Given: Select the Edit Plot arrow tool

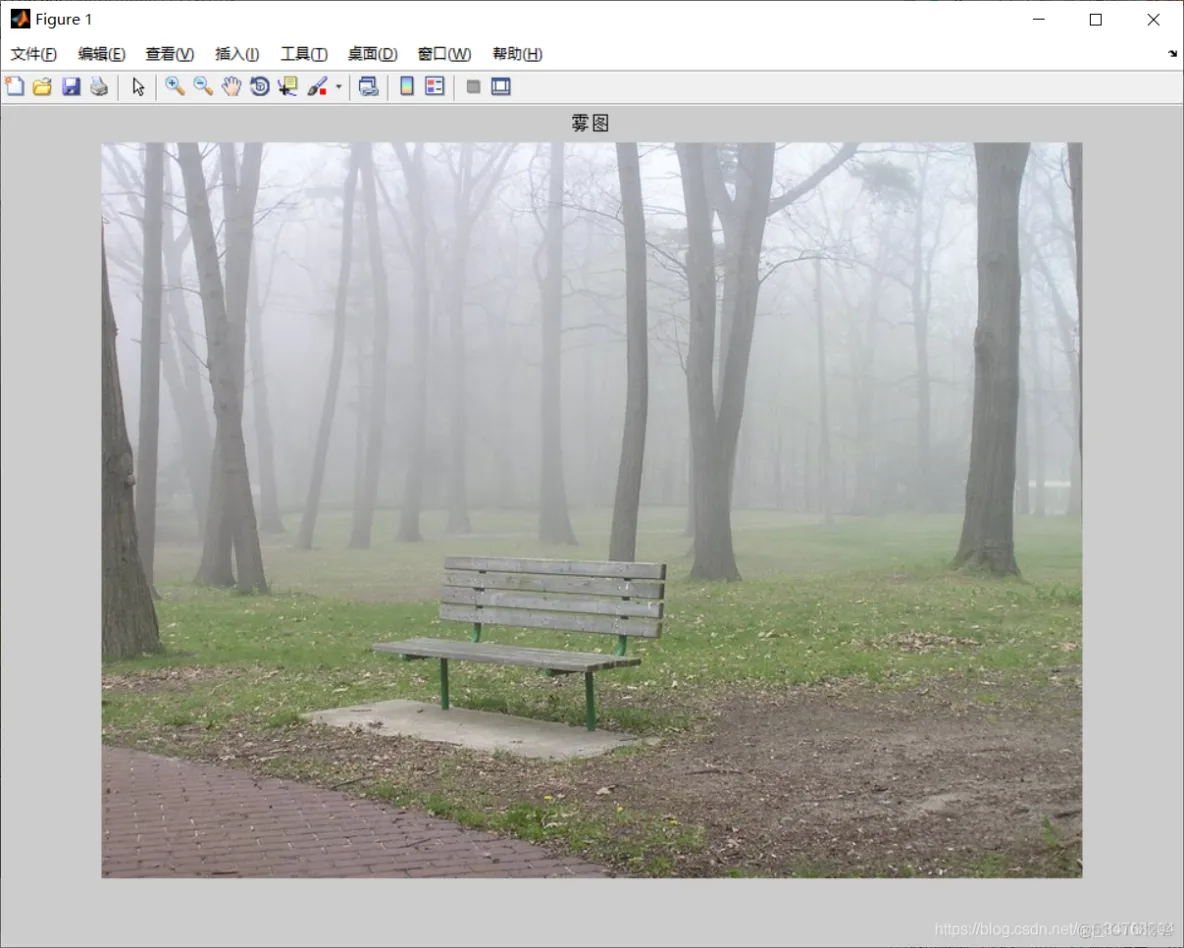Looking at the screenshot, I should (x=137, y=86).
